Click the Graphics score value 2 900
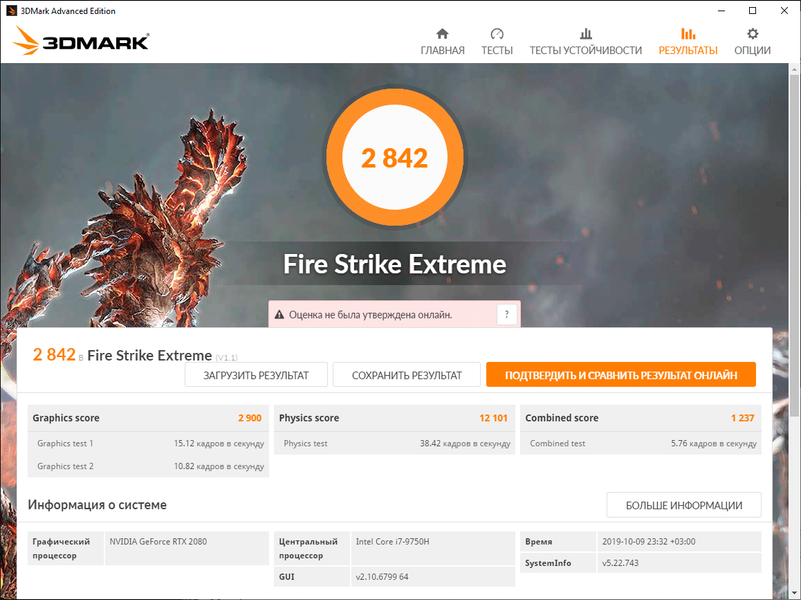Image resolution: width=801 pixels, height=600 pixels. click(249, 418)
